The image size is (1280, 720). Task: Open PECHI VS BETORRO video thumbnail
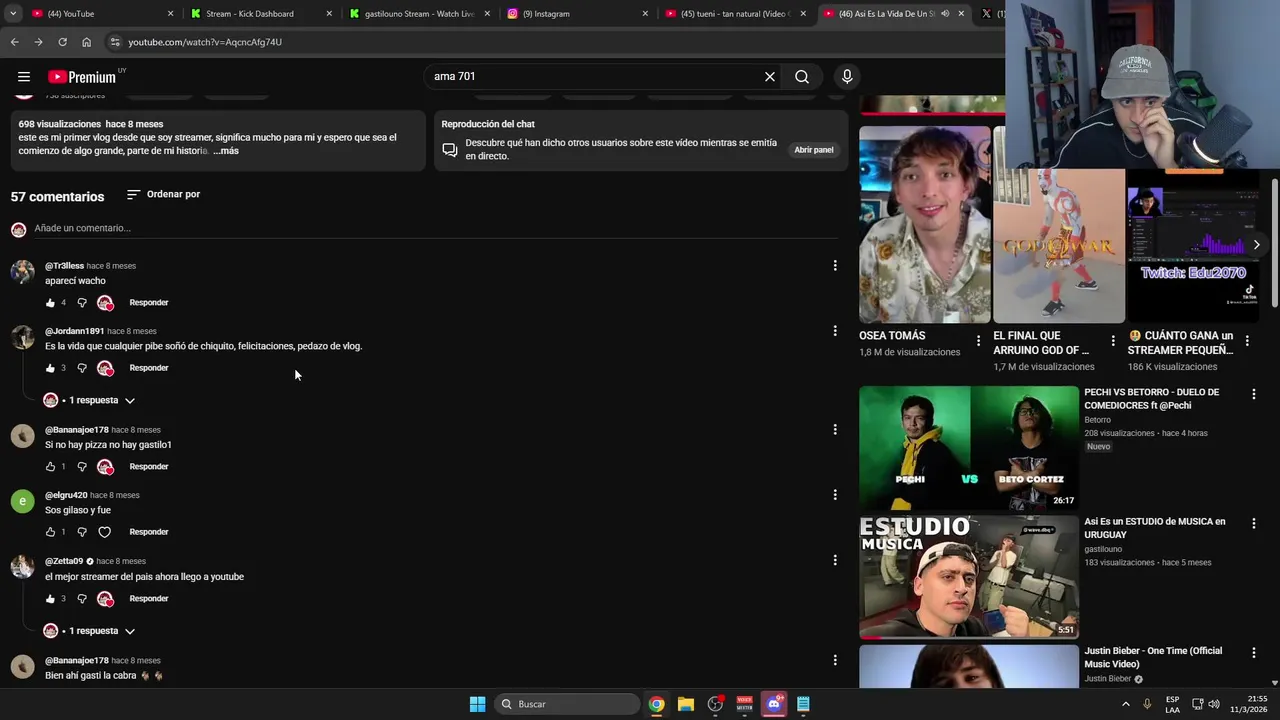(x=969, y=448)
